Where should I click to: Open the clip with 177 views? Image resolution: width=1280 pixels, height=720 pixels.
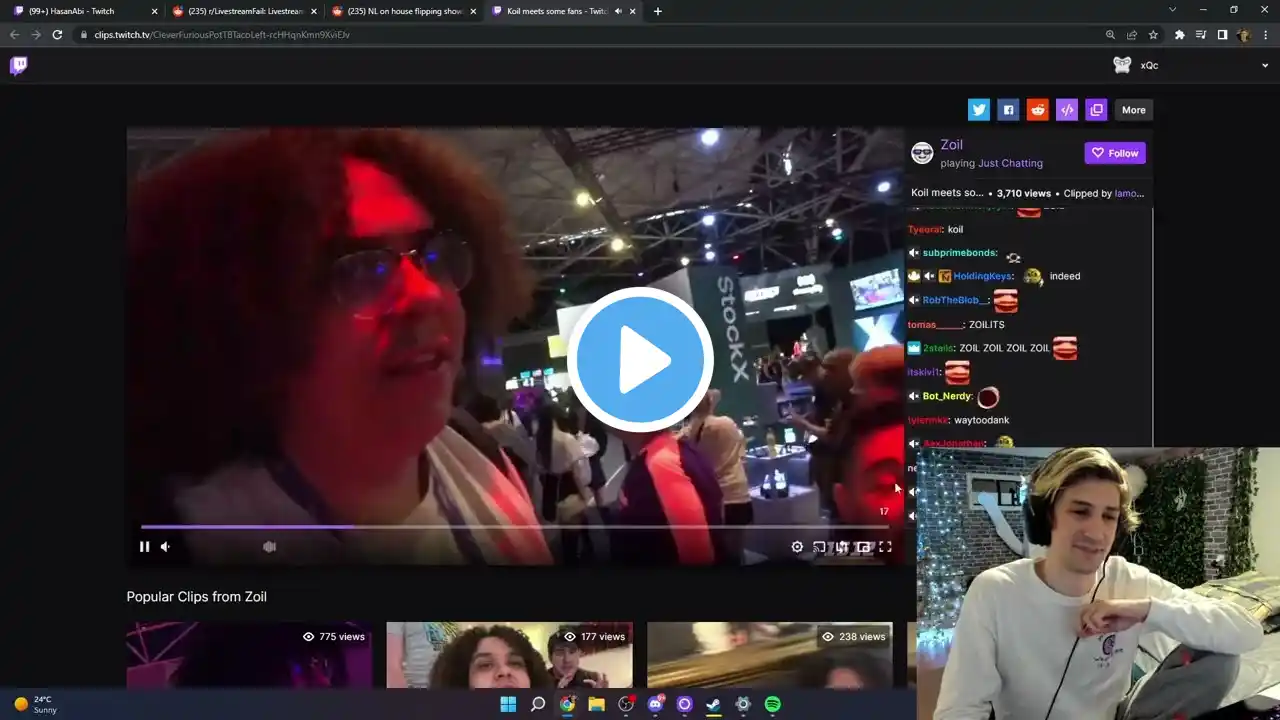509,655
